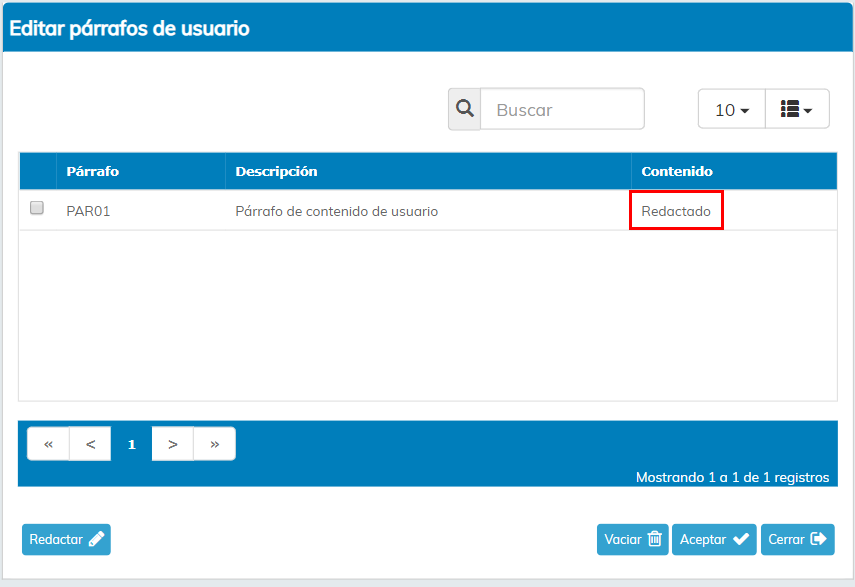Confirm with the Aceptar checkmark button

(x=714, y=539)
